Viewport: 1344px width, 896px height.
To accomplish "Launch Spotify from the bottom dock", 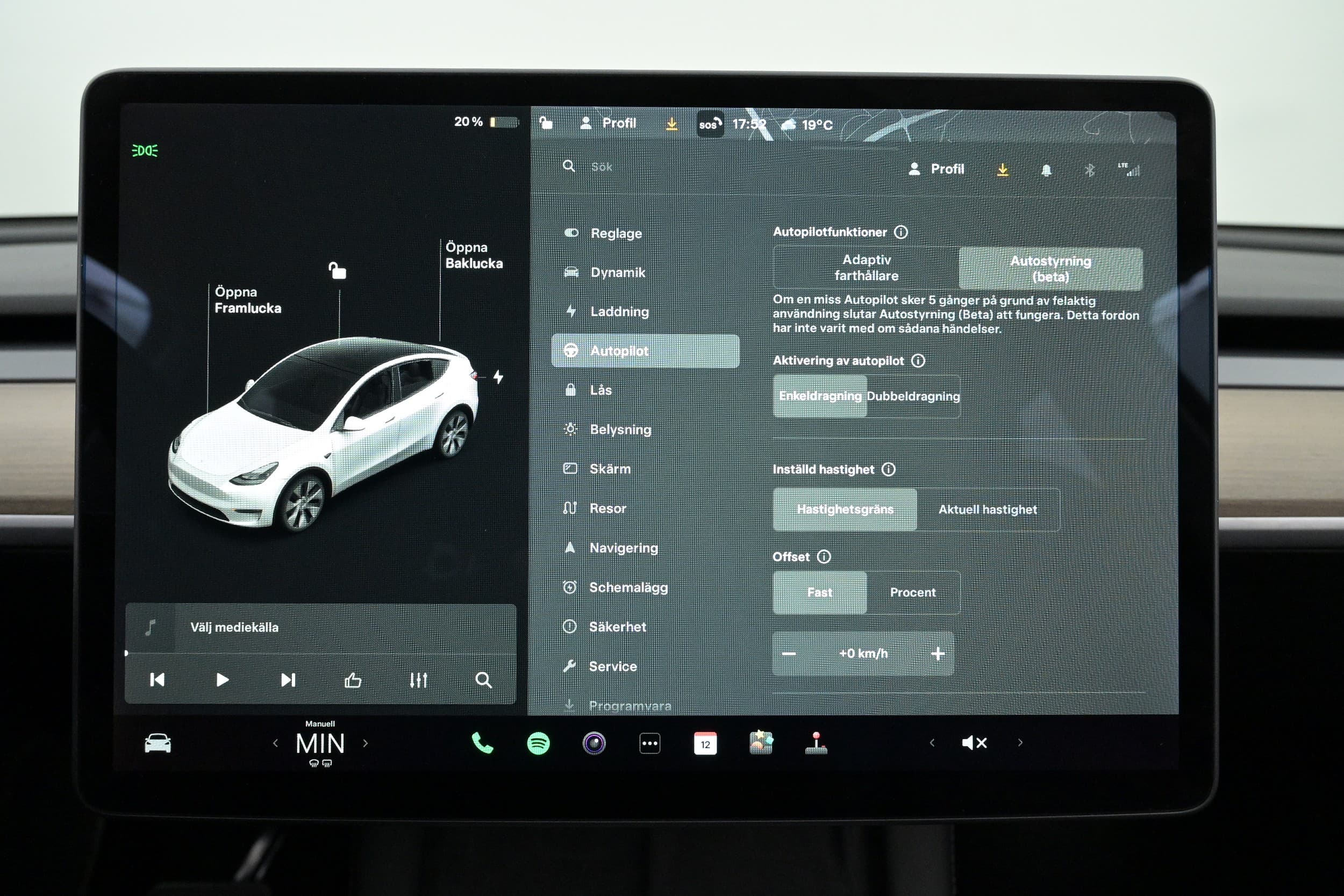I will click(538, 743).
